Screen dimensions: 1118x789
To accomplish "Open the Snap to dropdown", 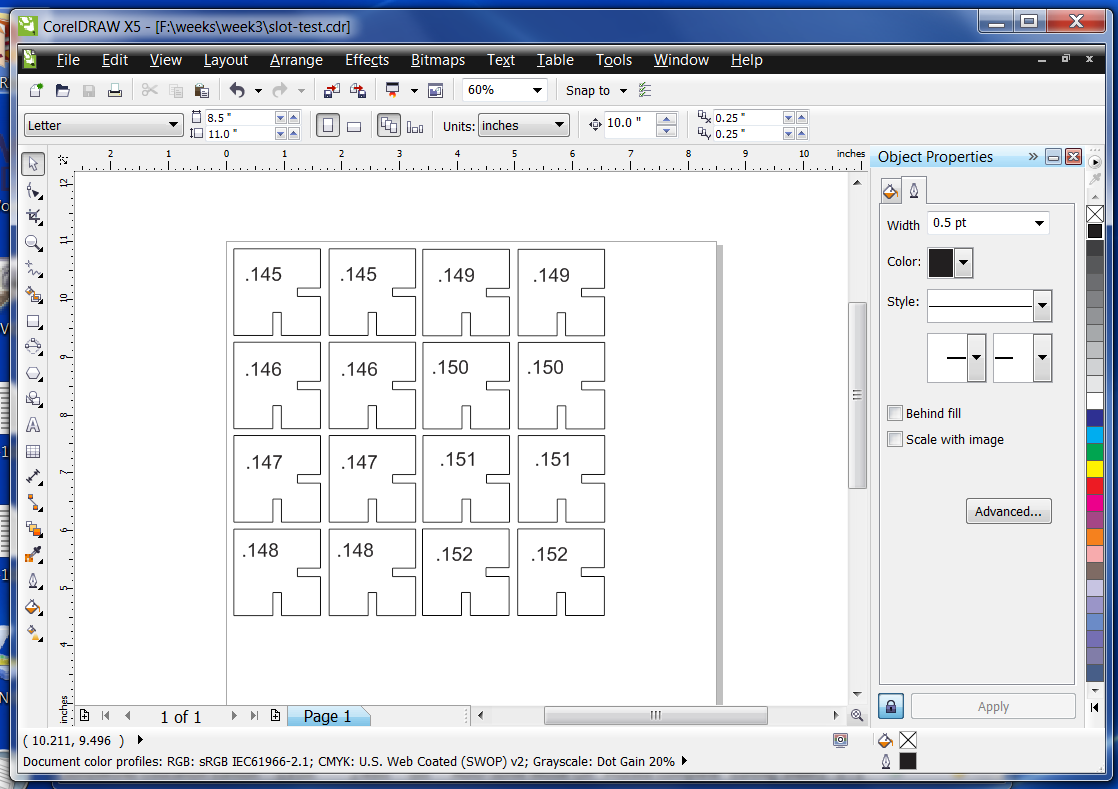I will pyautogui.click(x=623, y=91).
